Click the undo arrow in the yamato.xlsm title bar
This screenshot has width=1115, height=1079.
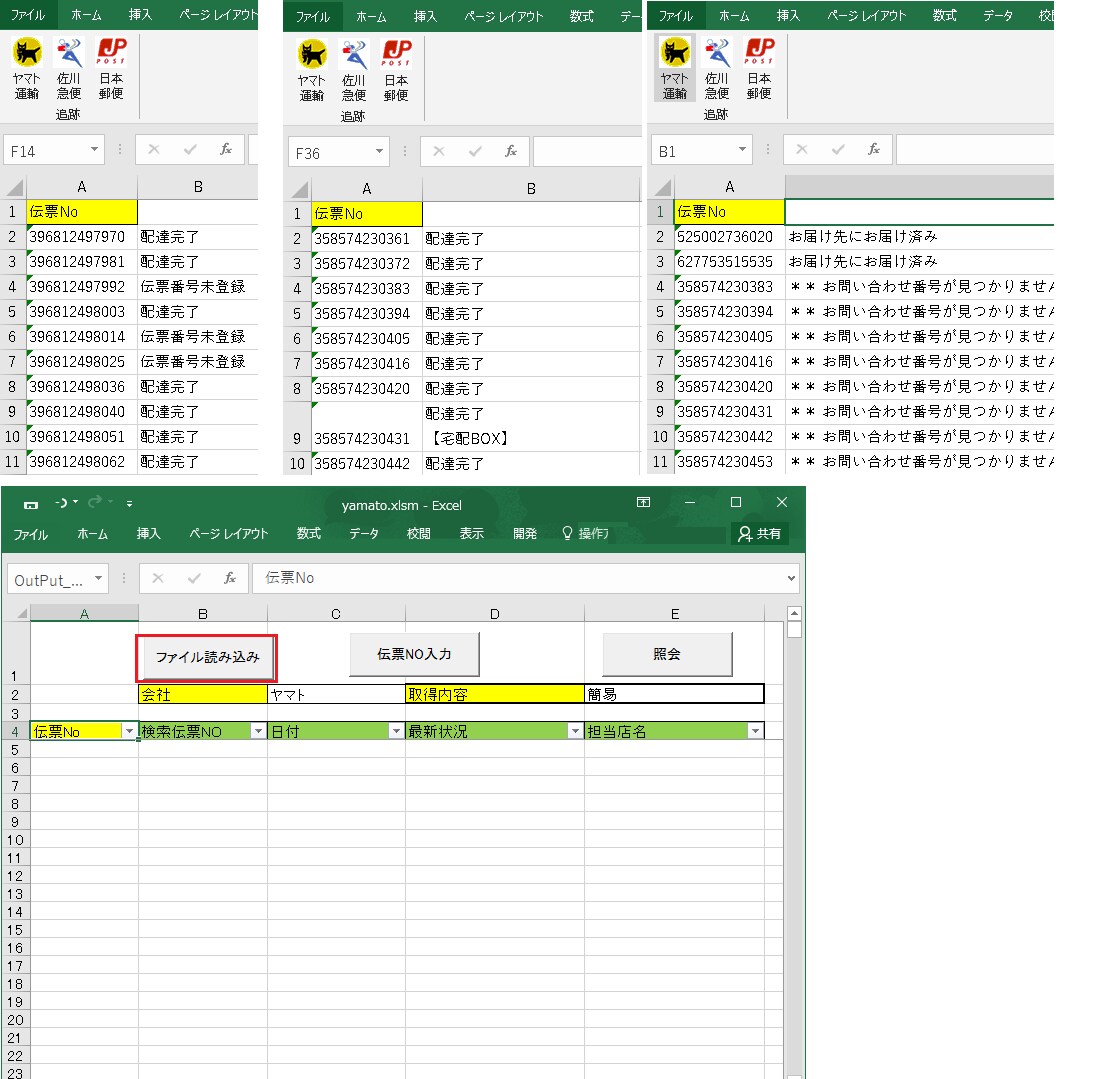(63, 503)
